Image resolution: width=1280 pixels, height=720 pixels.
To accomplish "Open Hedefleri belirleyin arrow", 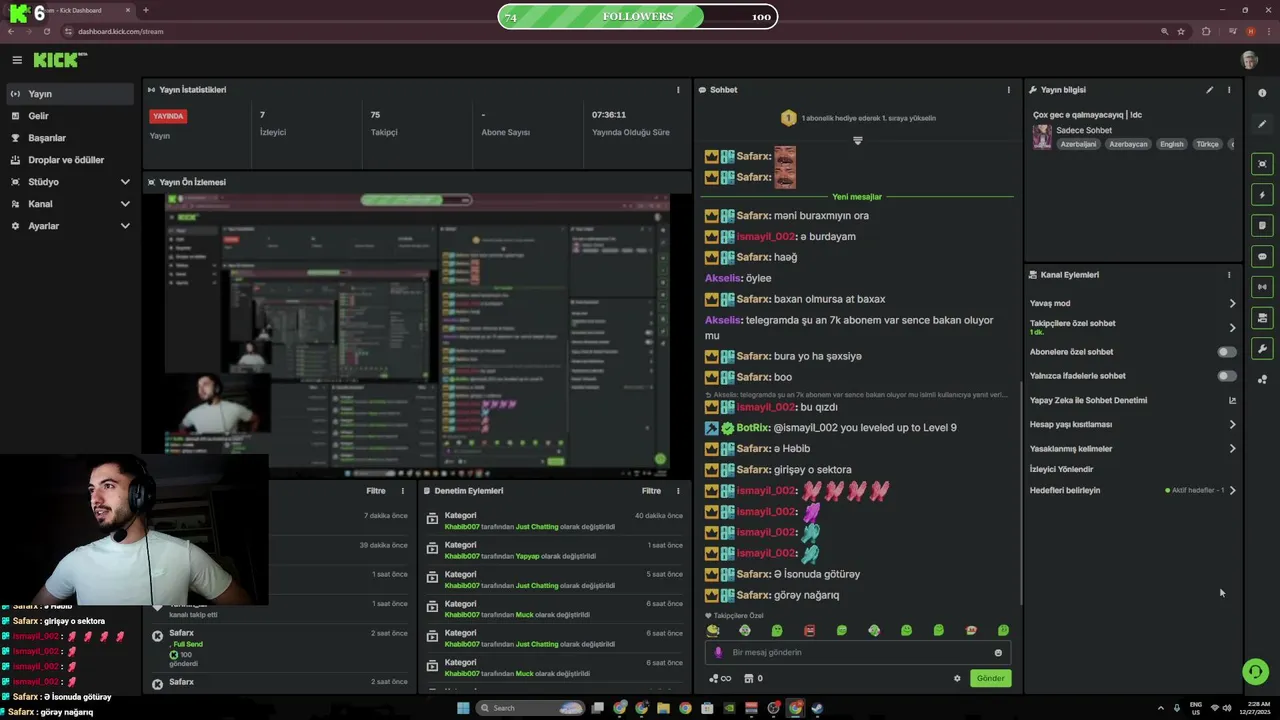I will coord(1232,490).
